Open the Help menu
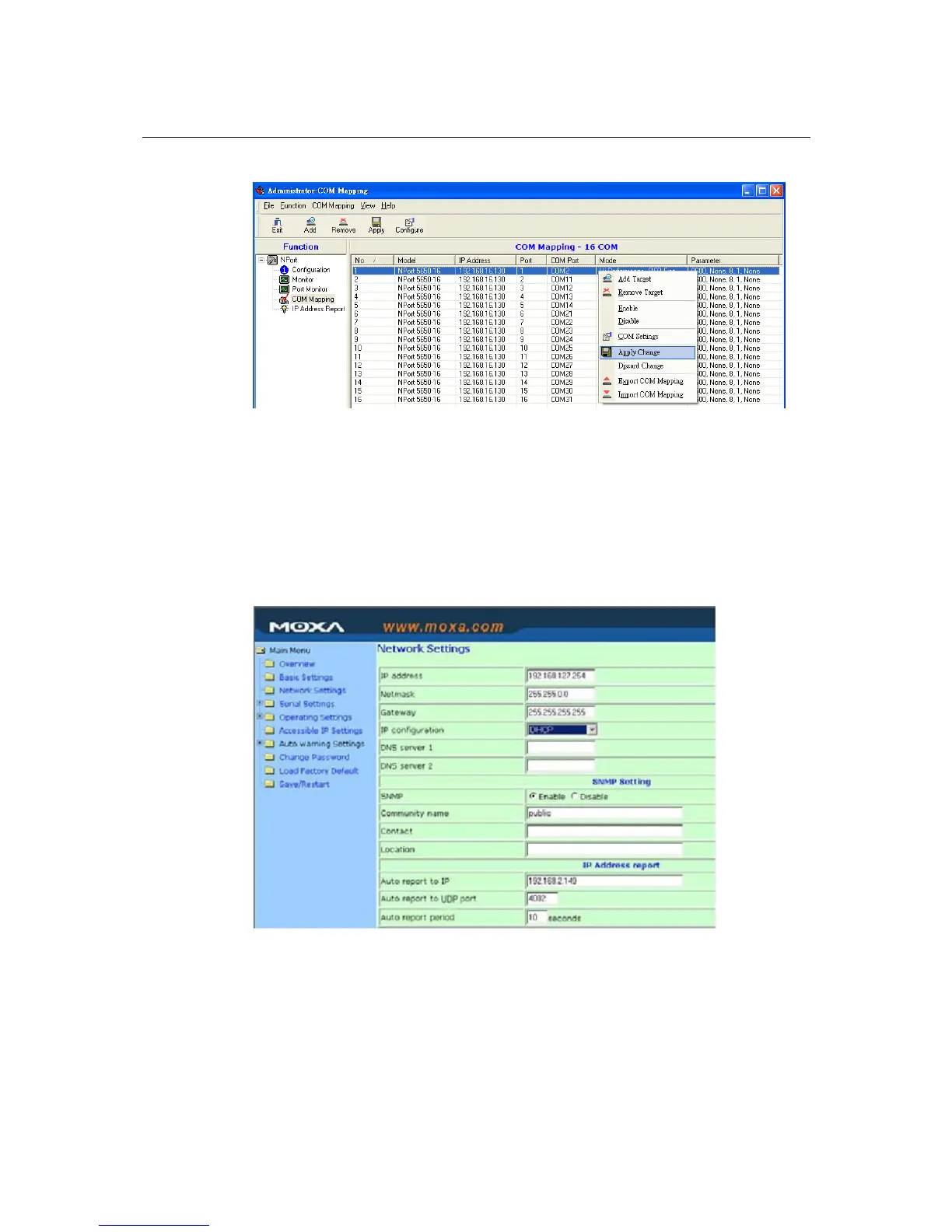 coord(388,206)
